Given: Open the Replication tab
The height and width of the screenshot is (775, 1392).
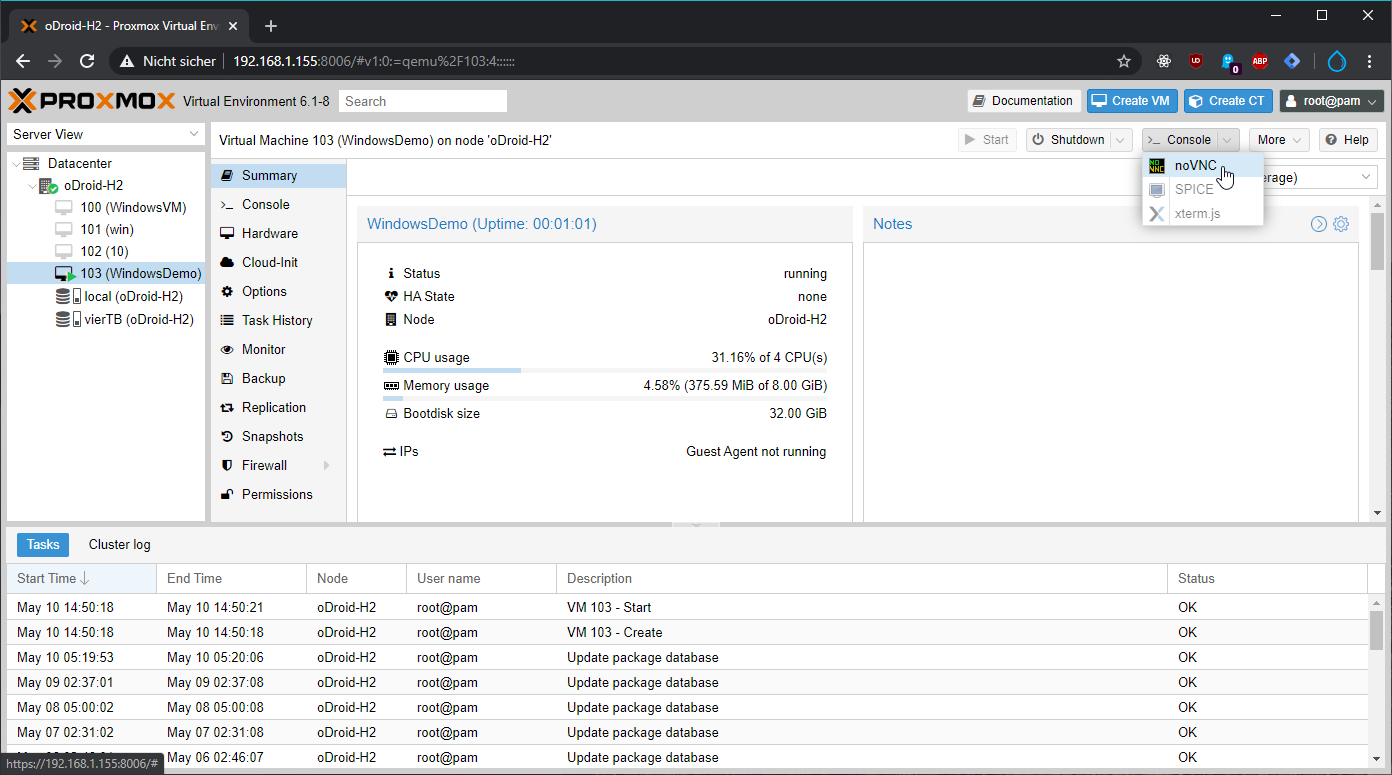Looking at the screenshot, I should click(278, 407).
